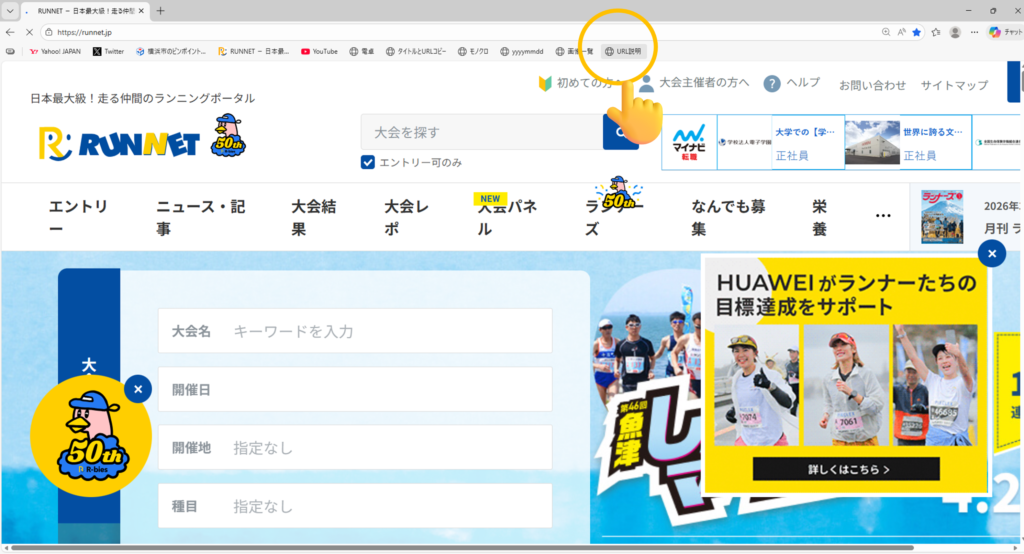This screenshot has height=554, width=1024.
Task: Toggle the エントリー可のみ checkbox
Action: pyautogui.click(x=368, y=163)
